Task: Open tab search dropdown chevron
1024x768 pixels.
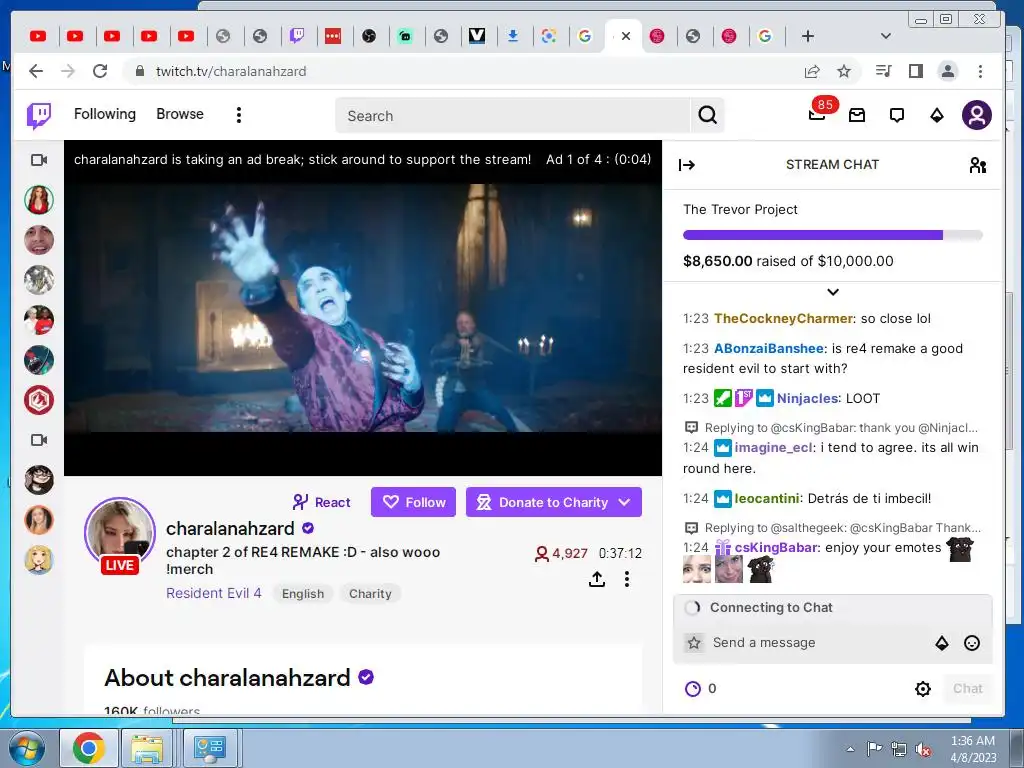Action: pos(886,36)
